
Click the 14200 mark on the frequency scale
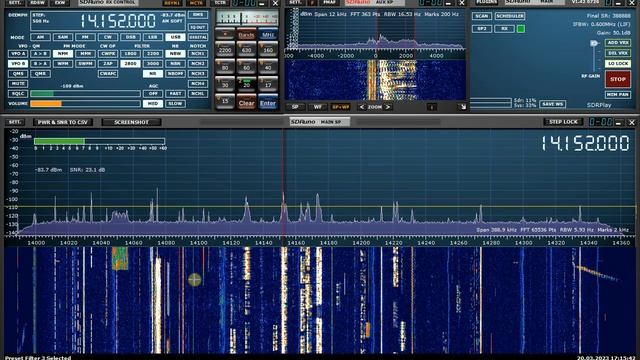361,243
